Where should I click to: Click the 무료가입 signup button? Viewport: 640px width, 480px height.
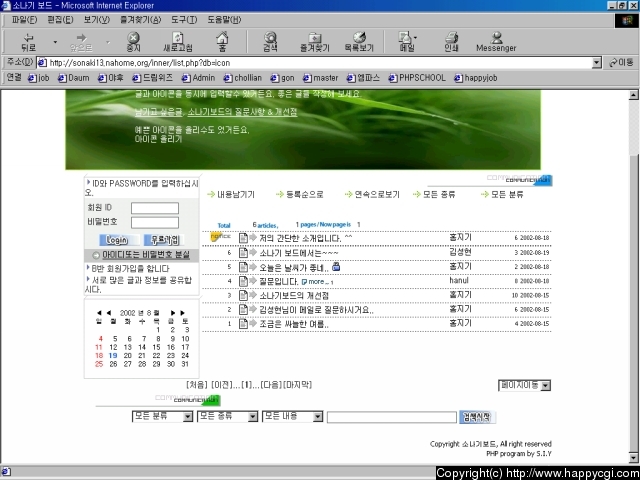pos(162,240)
